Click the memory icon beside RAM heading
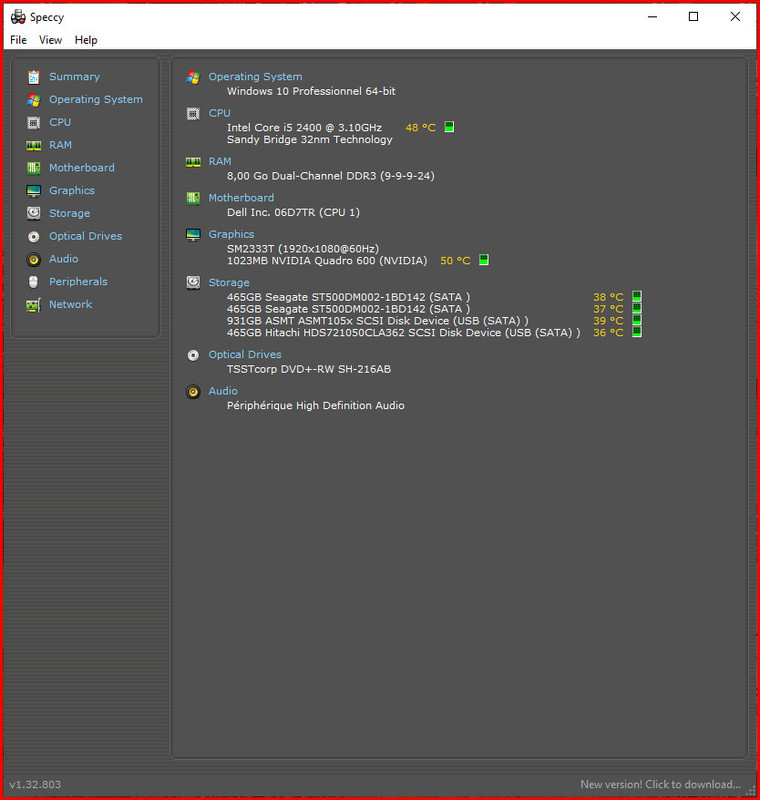The image size is (760, 800). (x=193, y=162)
